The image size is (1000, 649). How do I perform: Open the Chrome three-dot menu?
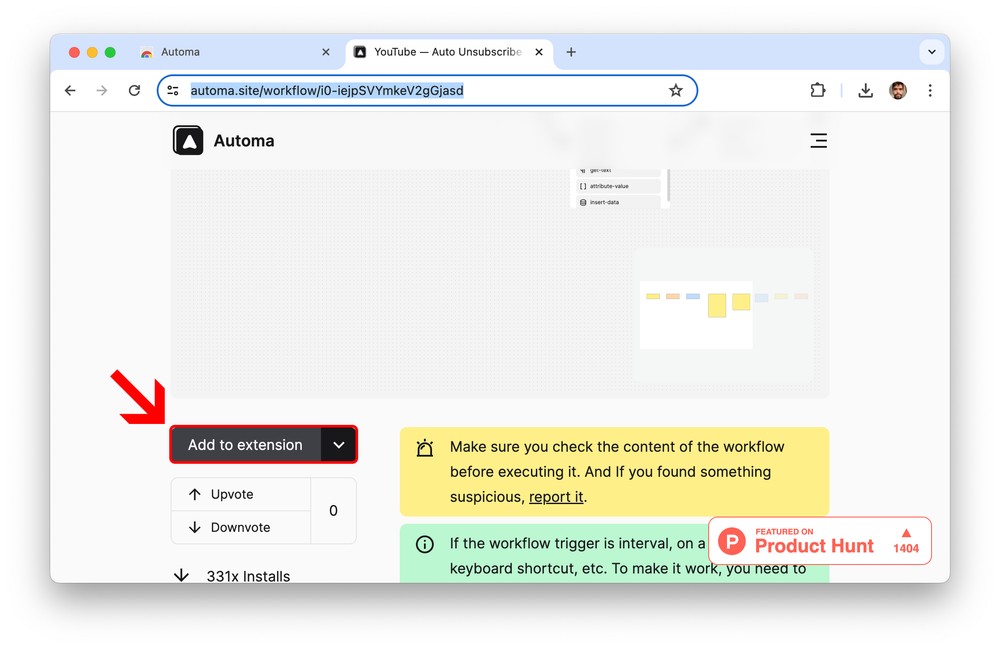click(929, 91)
